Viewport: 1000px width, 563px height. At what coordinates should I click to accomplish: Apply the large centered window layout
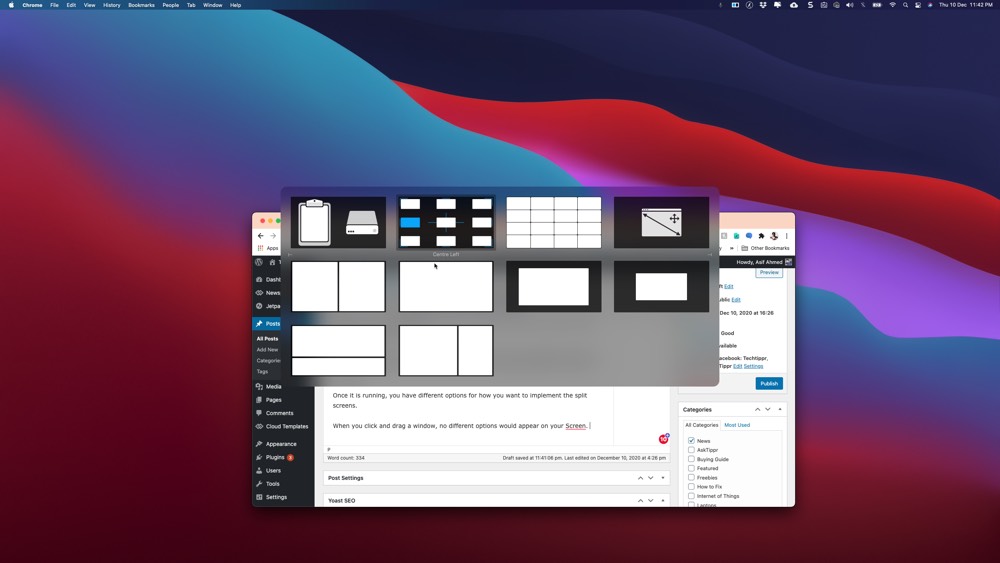pyautogui.click(x=554, y=286)
